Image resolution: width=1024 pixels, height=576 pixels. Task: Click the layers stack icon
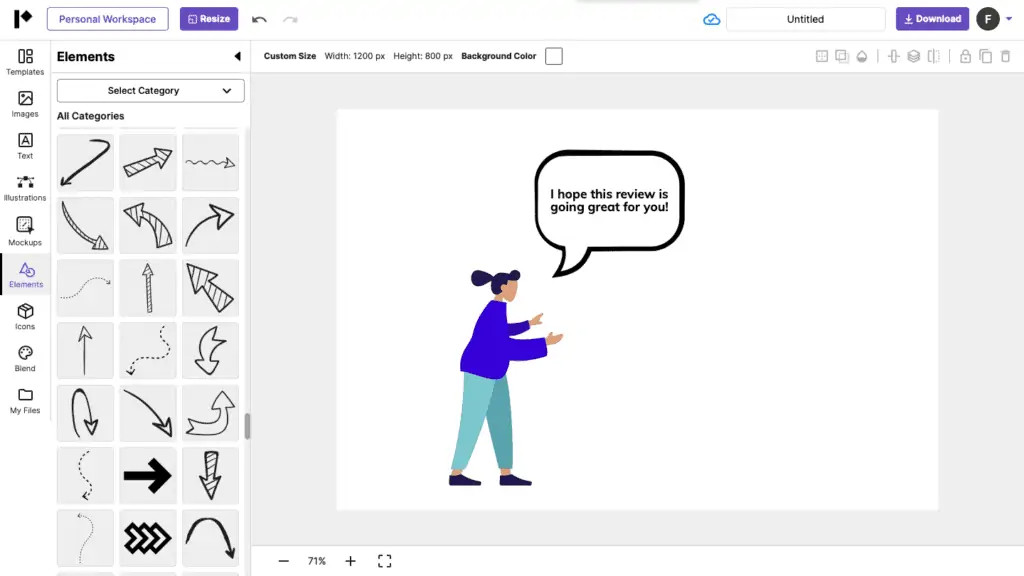click(x=913, y=57)
